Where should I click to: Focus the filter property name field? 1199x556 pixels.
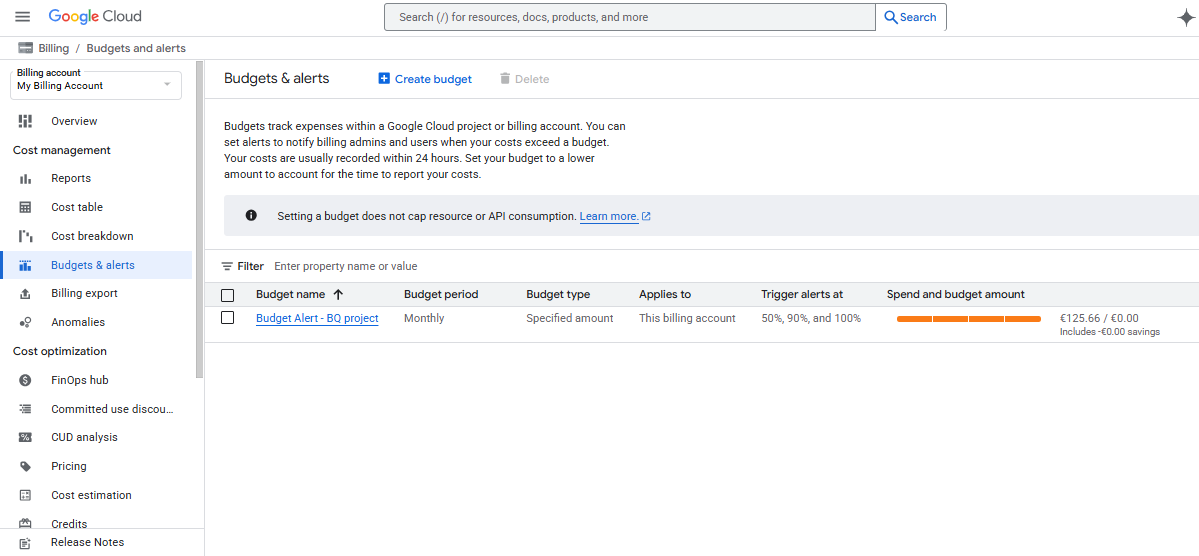[346, 266]
